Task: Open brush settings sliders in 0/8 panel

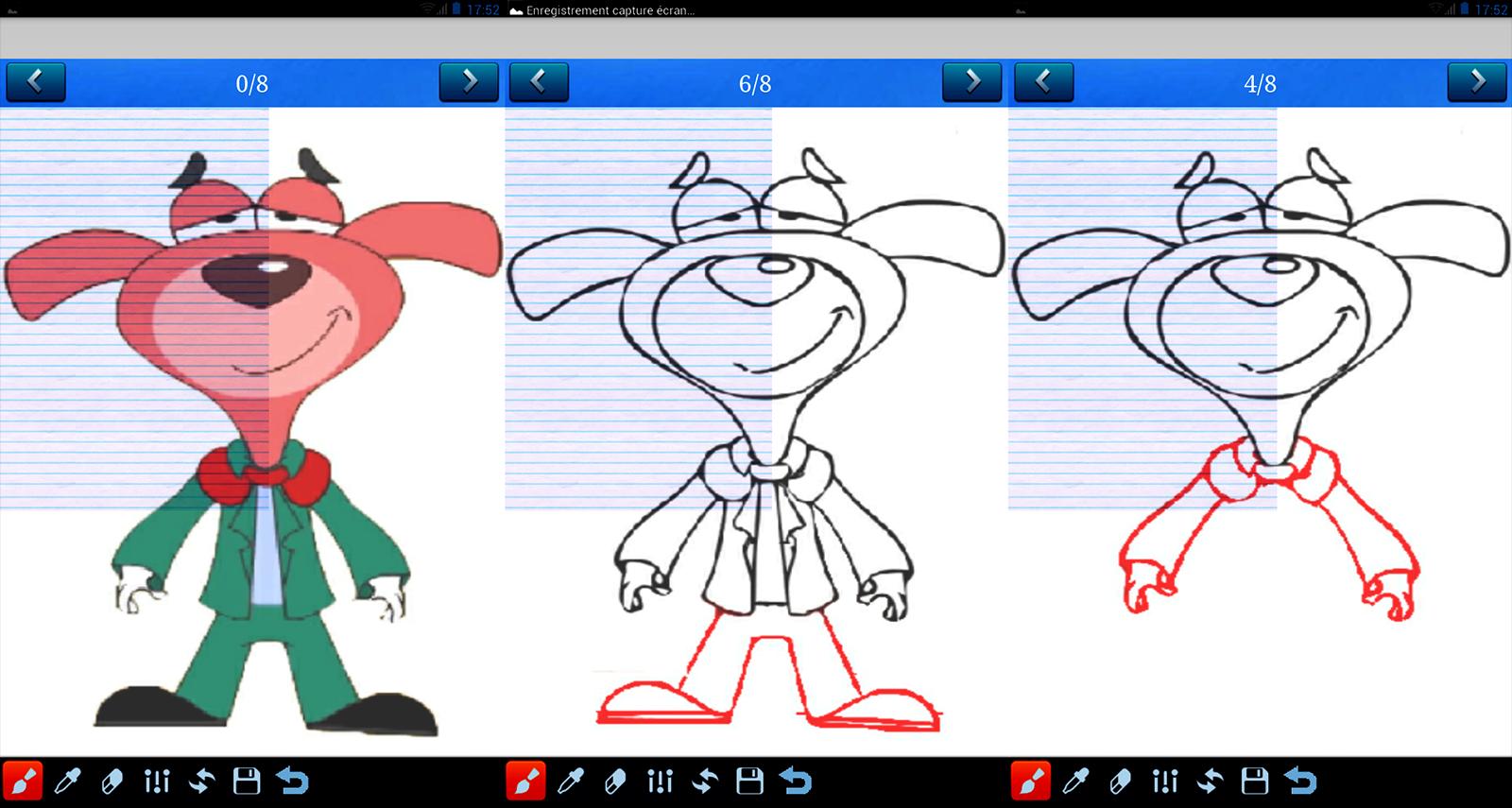Action: click(157, 782)
